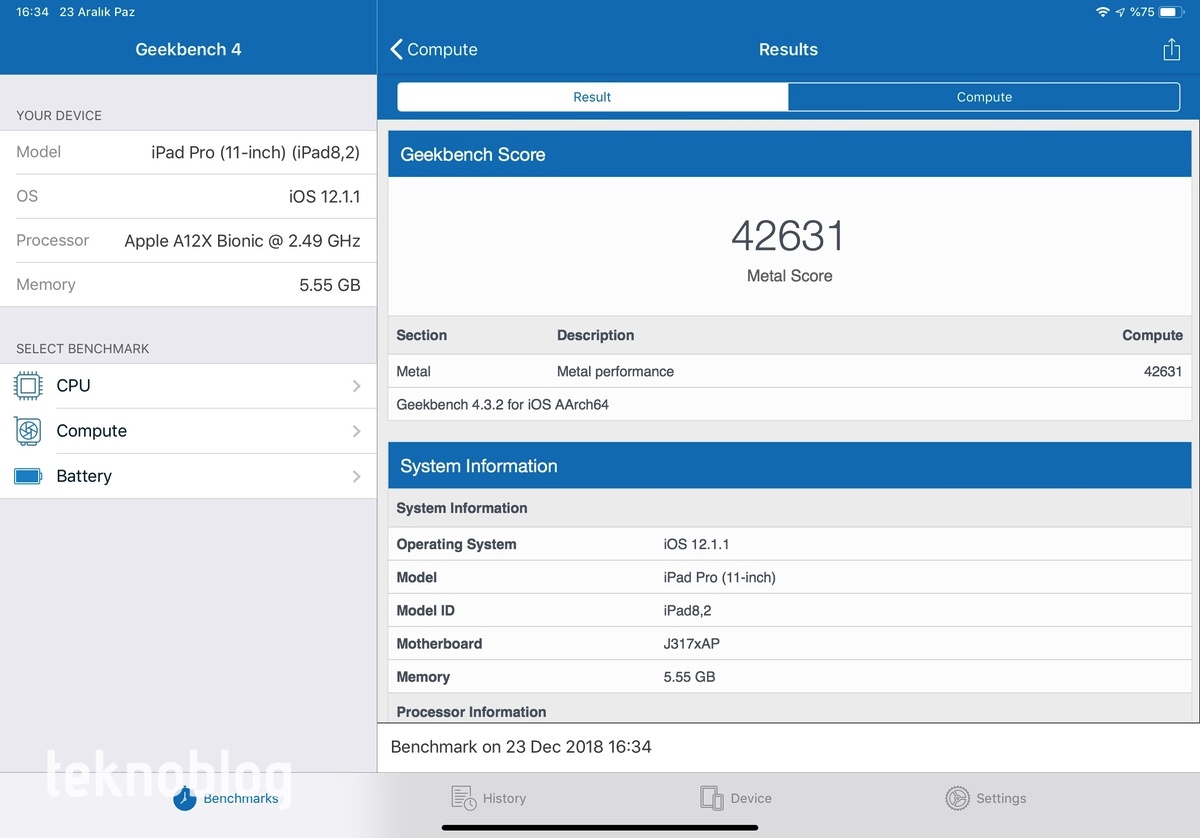The image size is (1200, 838).
Task: Tap the 42631 Metal Score number
Action: [x=788, y=237]
